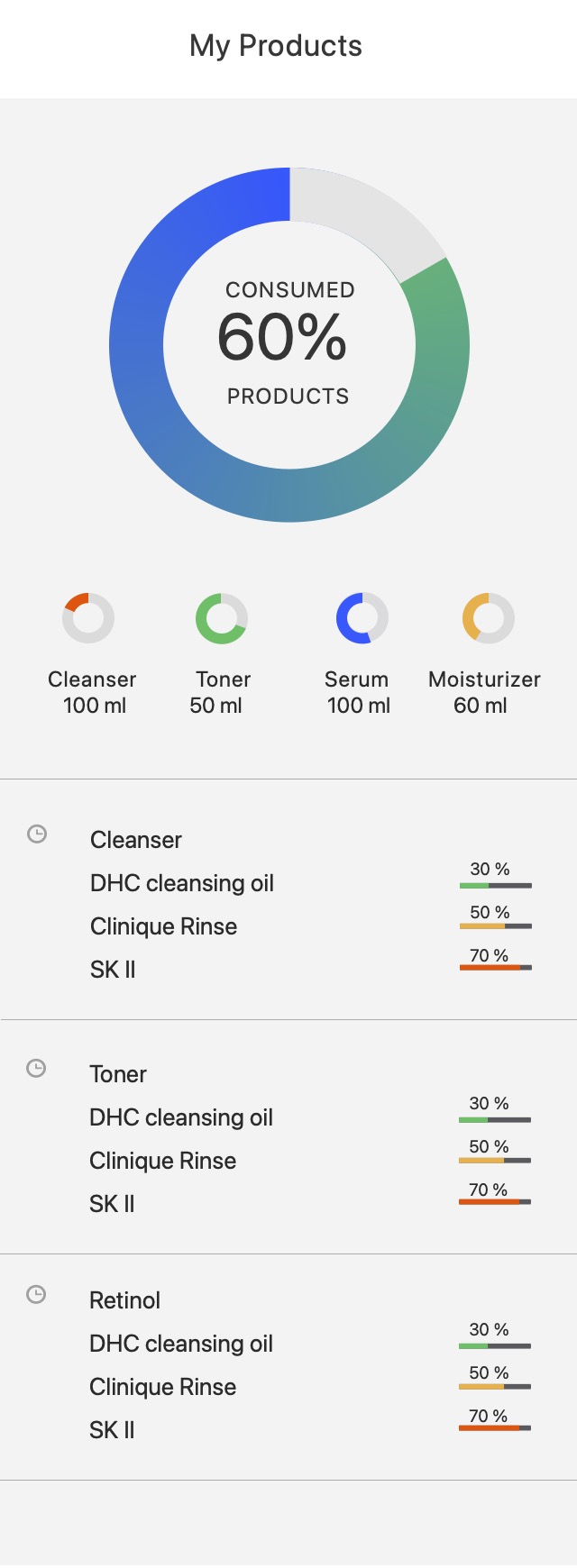Select the Serum 100 ml label
The image size is (577, 1568).
click(x=358, y=692)
